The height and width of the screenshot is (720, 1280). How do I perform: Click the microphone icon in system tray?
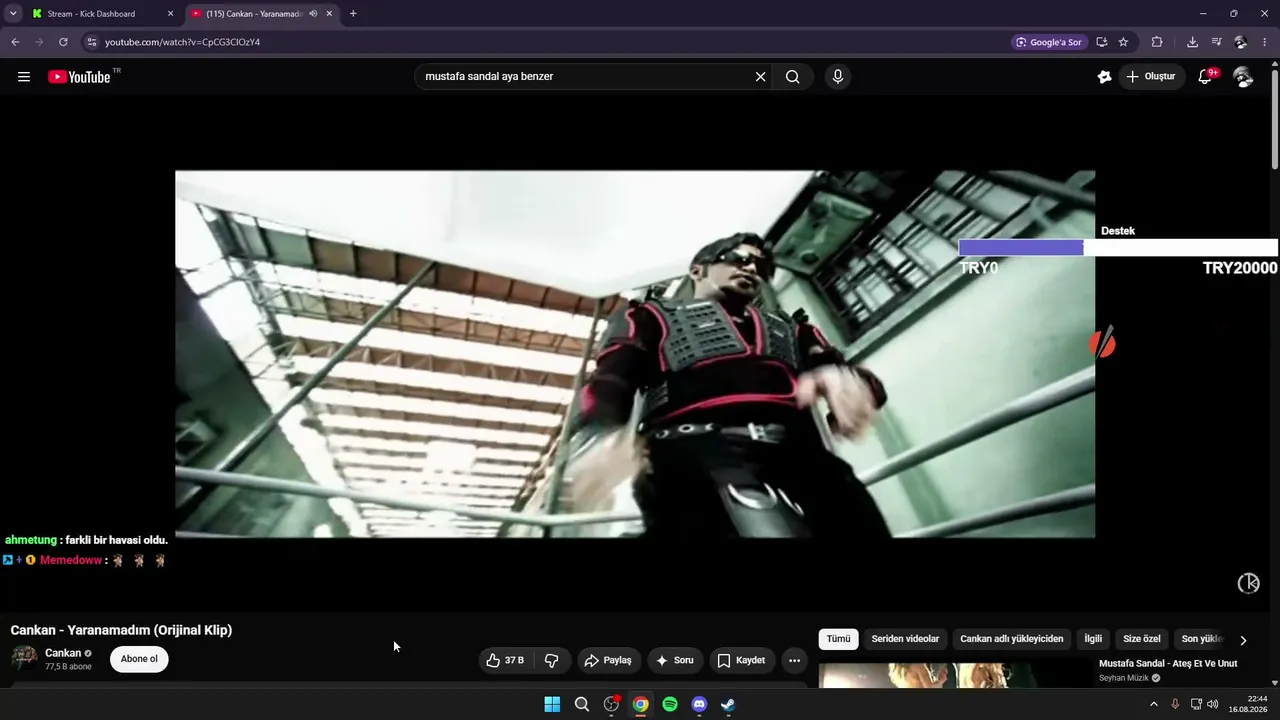pos(1175,704)
